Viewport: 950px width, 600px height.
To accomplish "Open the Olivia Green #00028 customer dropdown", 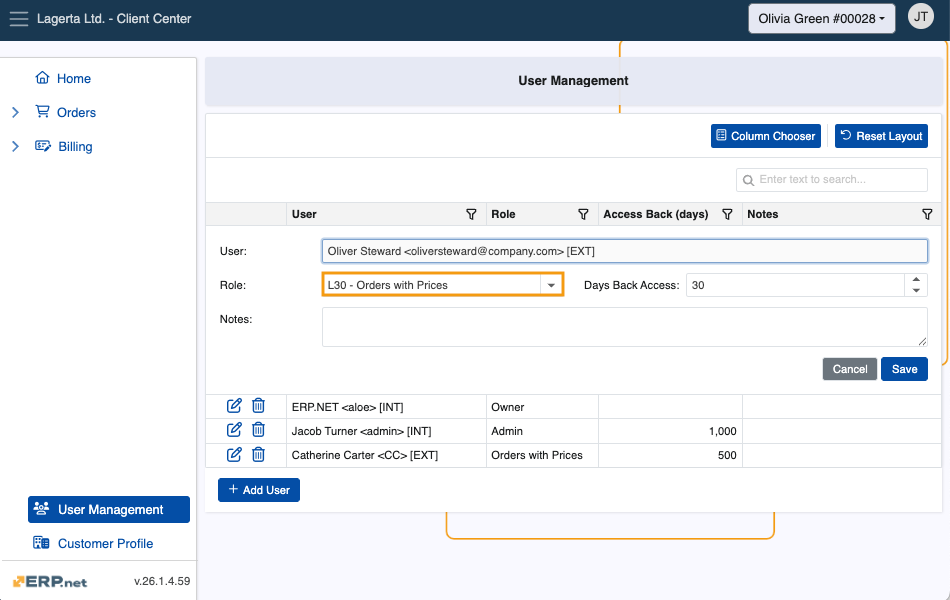I will (822, 19).
